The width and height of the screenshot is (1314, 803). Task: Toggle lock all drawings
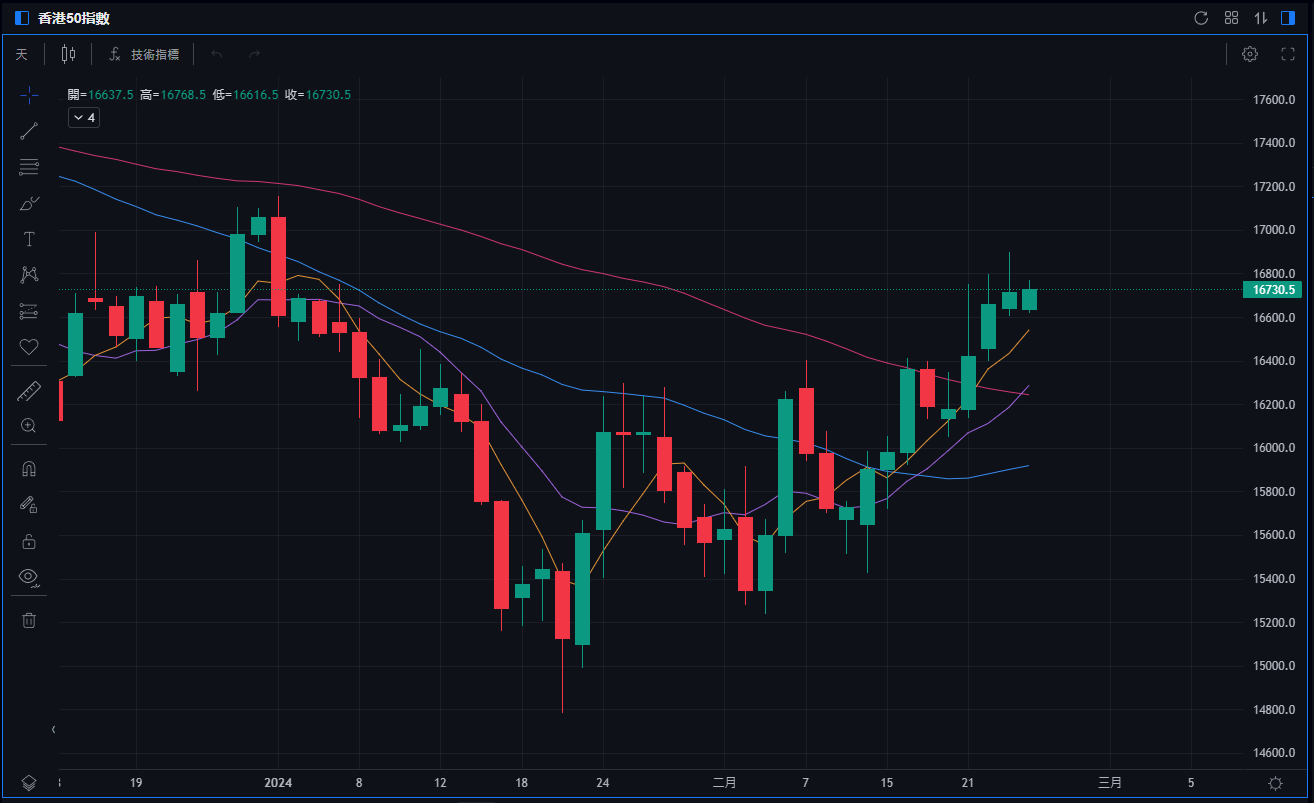pos(29,541)
